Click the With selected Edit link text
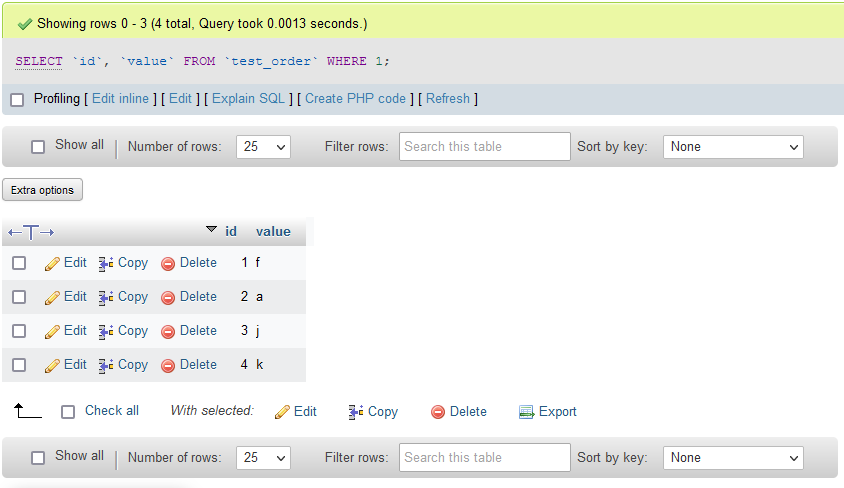The width and height of the screenshot is (844, 488). (305, 412)
